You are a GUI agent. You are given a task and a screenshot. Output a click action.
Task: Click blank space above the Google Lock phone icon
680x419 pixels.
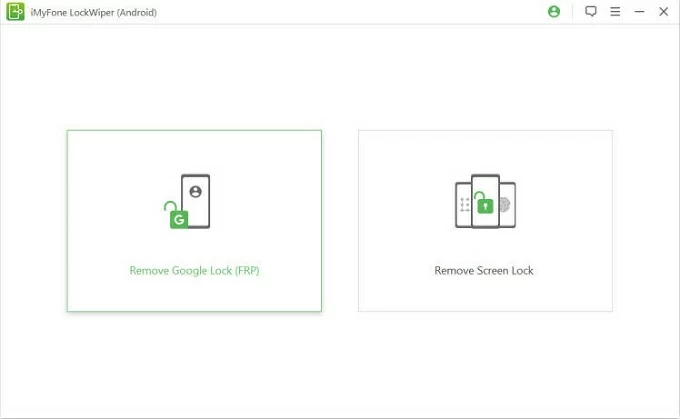point(194,152)
